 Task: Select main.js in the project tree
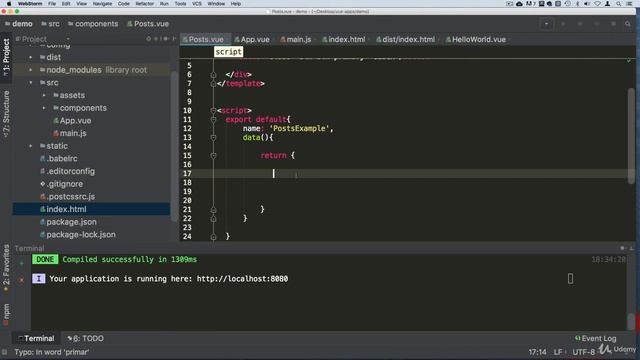pyautogui.click(x=69, y=133)
